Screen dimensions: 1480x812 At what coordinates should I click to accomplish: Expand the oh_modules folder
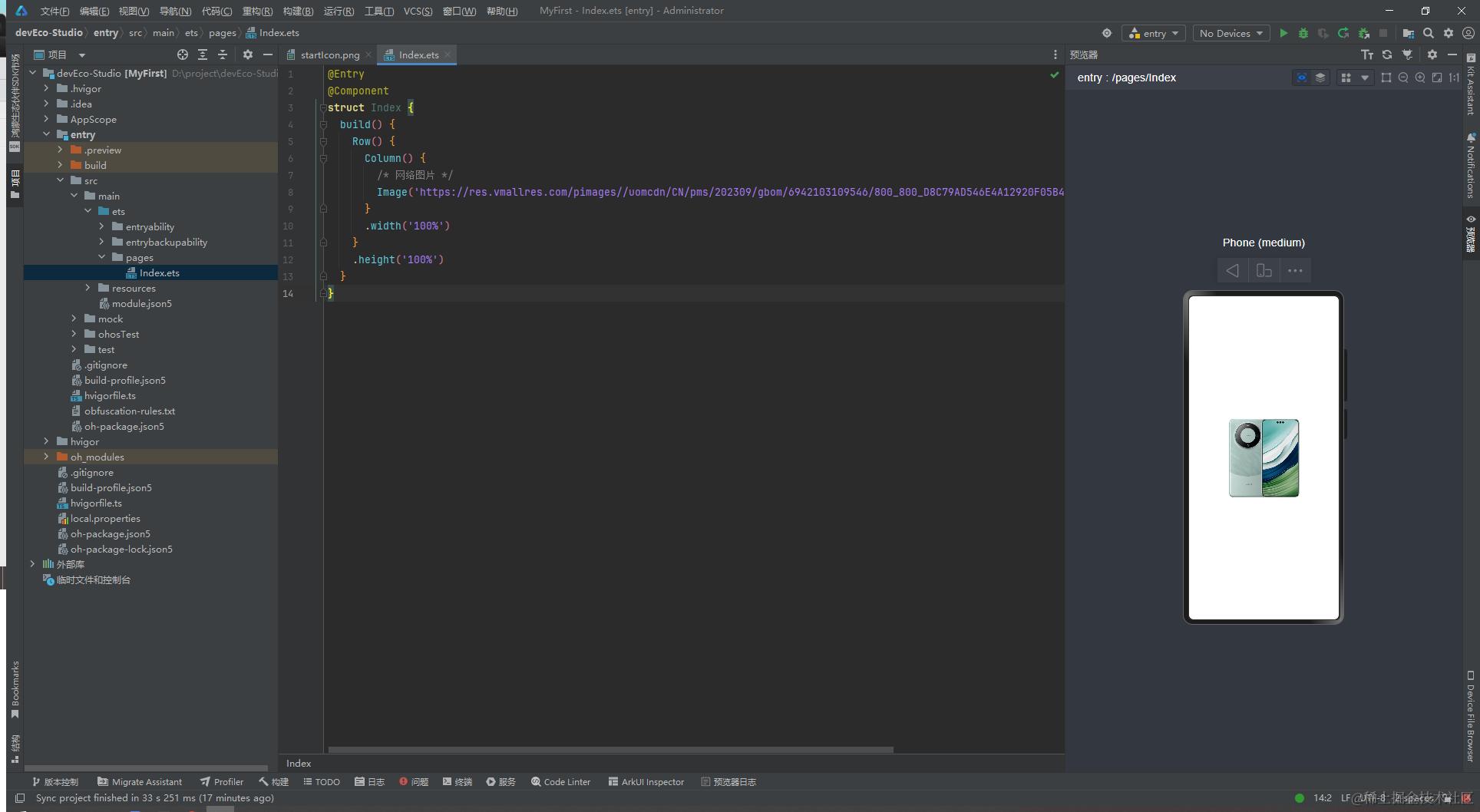(47, 457)
